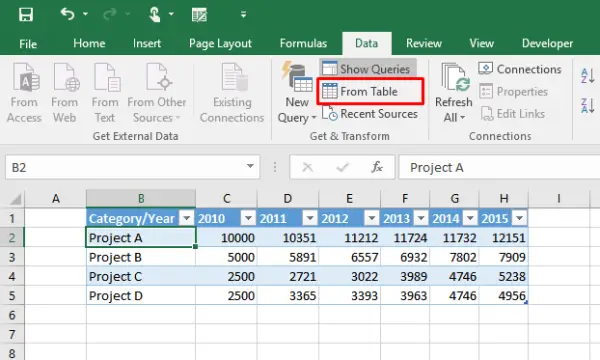The image size is (600, 360).
Task: Click Sort Z to A icon
Action: pyautogui.click(x=588, y=105)
